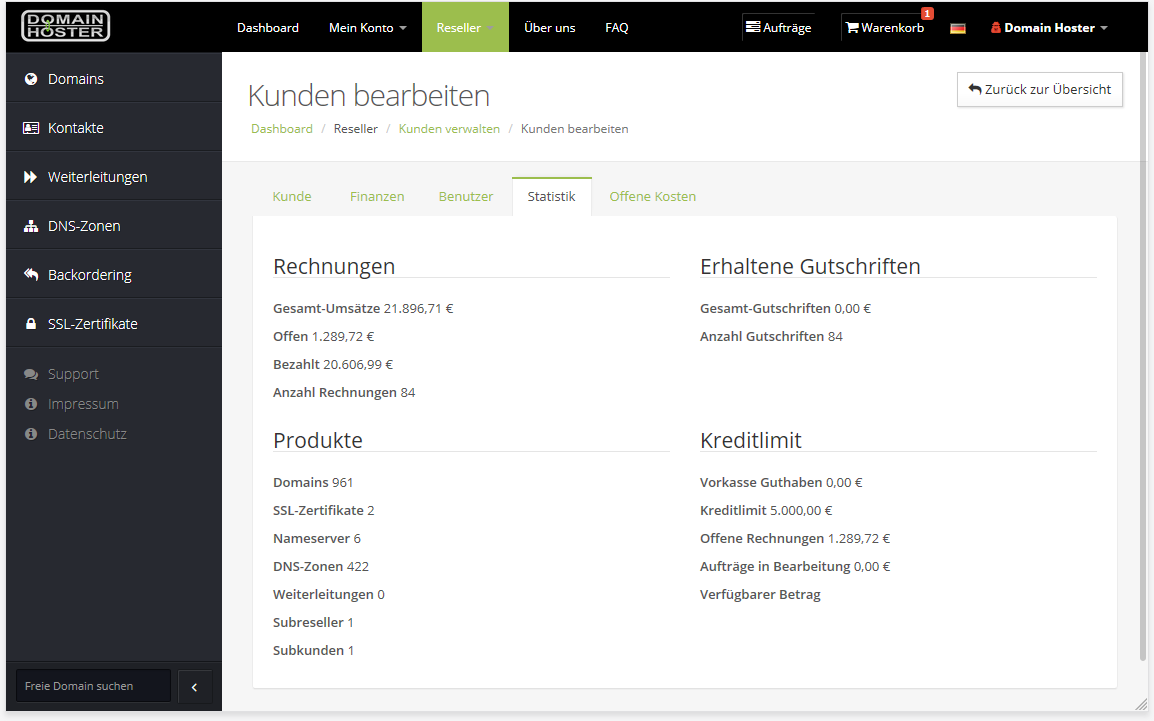Open the Warenkorb button
1154x721 pixels.
click(x=885, y=27)
